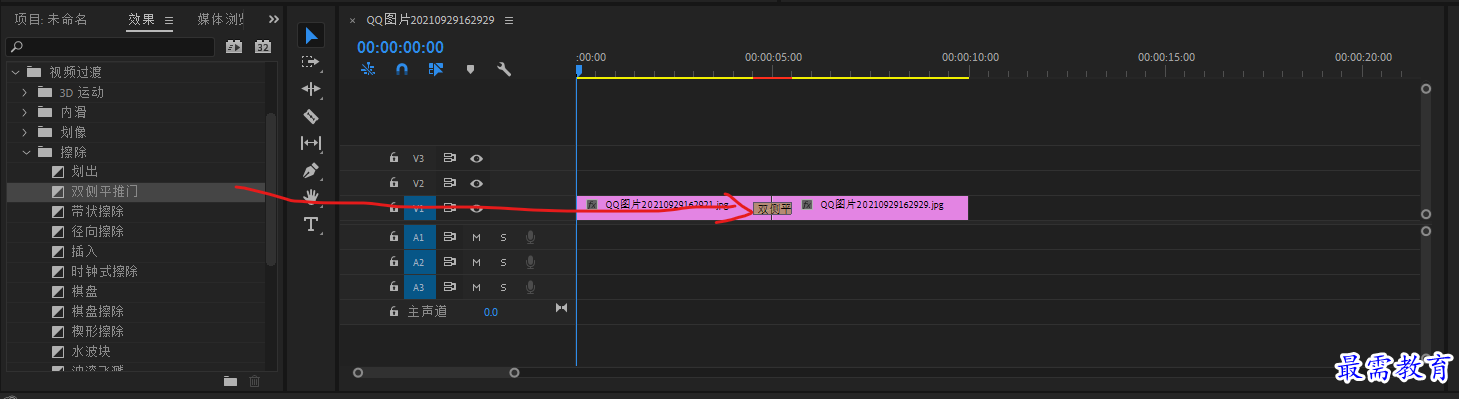Toggle sync lock on track V3
Screen dimensions: 1459x399
(450, 158)
